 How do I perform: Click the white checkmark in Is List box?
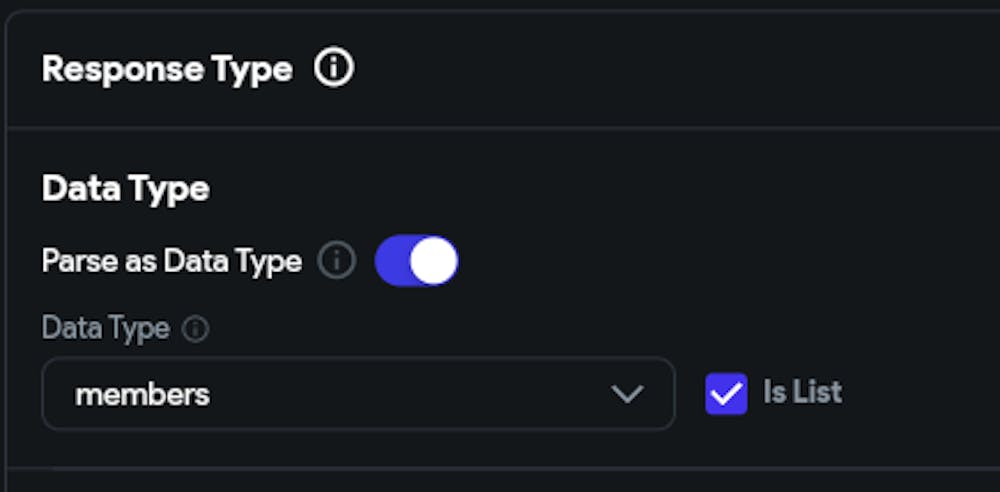coord(726,394)
